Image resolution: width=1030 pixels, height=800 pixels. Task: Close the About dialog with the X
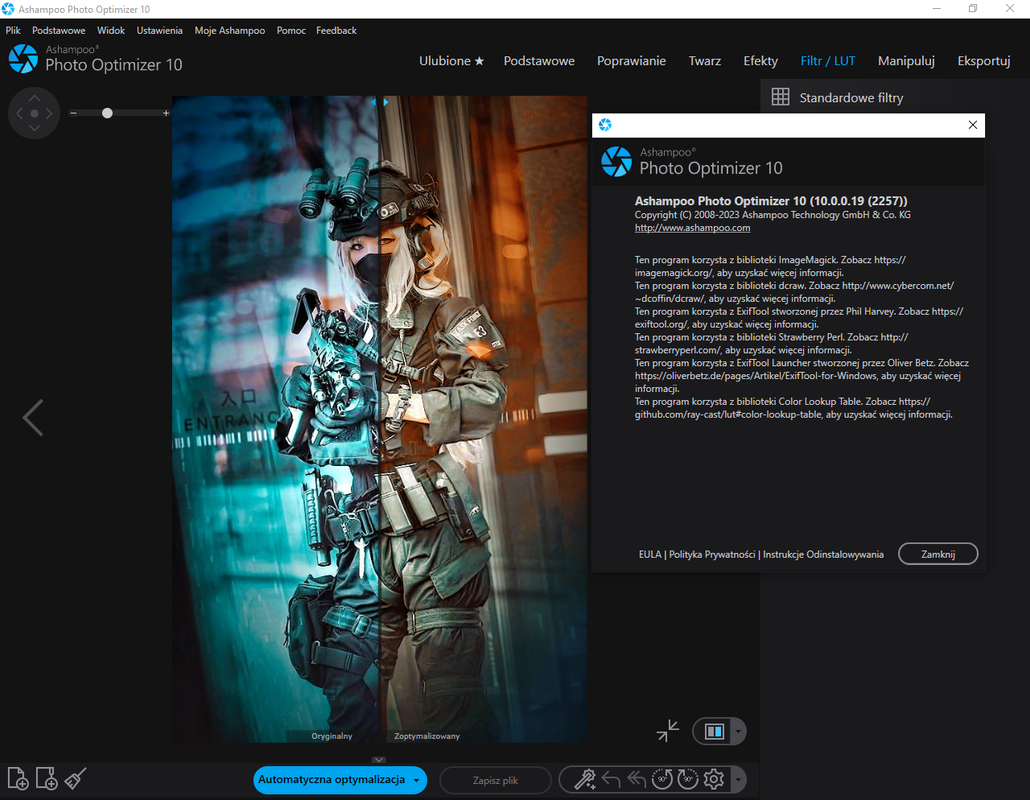click(x=973, y=125)
